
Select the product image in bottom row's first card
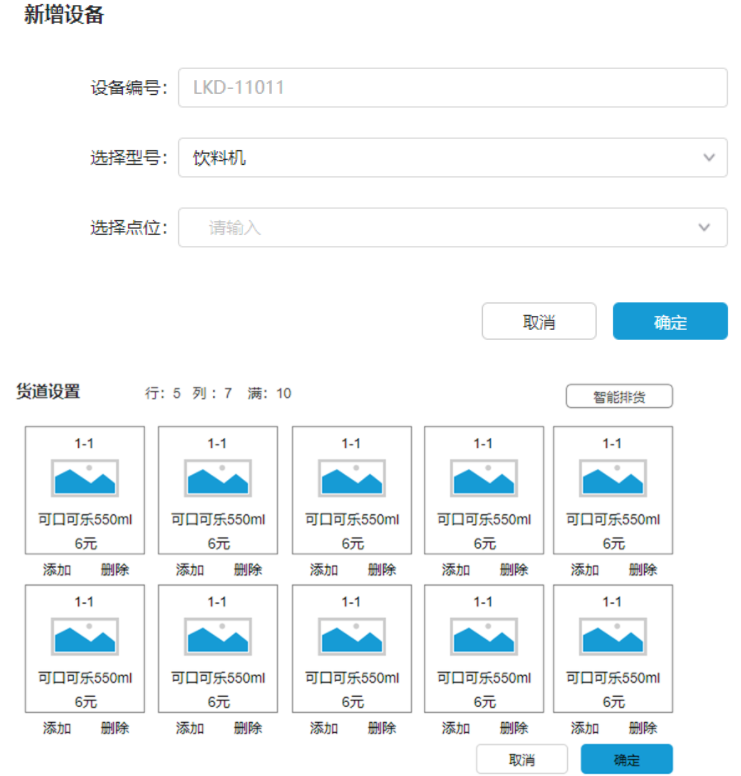coord(85,636)
